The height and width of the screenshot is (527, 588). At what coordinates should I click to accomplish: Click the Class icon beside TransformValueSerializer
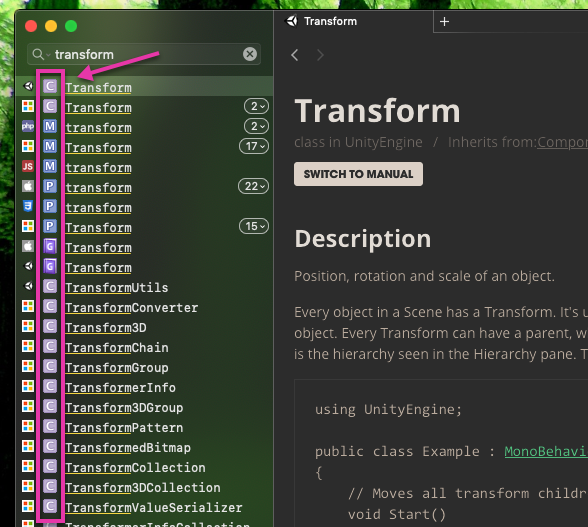coord(50,506)
